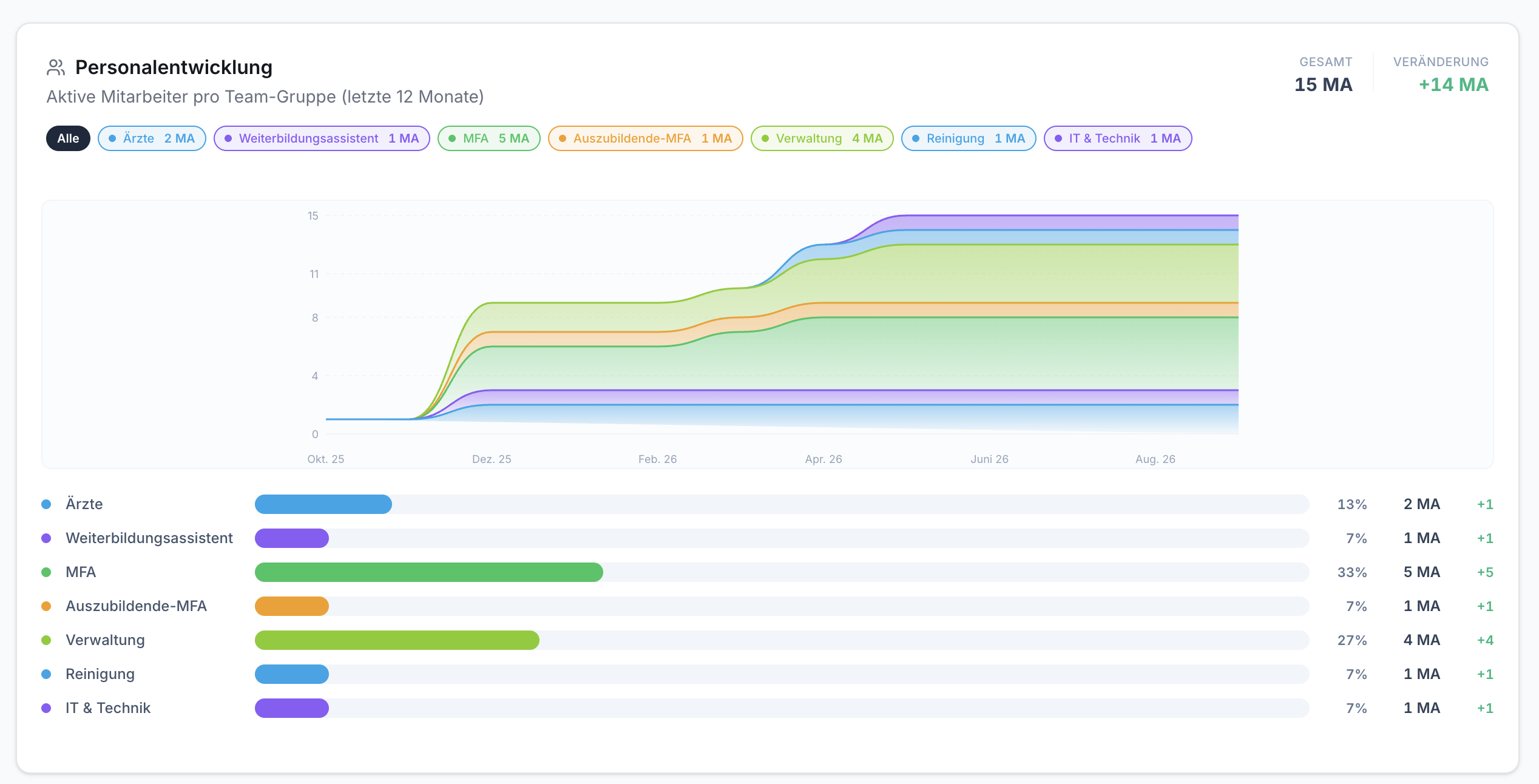
Task: Click the VERÄNDERUNG +14 MA value
Action: click(x=1453, y=84)
